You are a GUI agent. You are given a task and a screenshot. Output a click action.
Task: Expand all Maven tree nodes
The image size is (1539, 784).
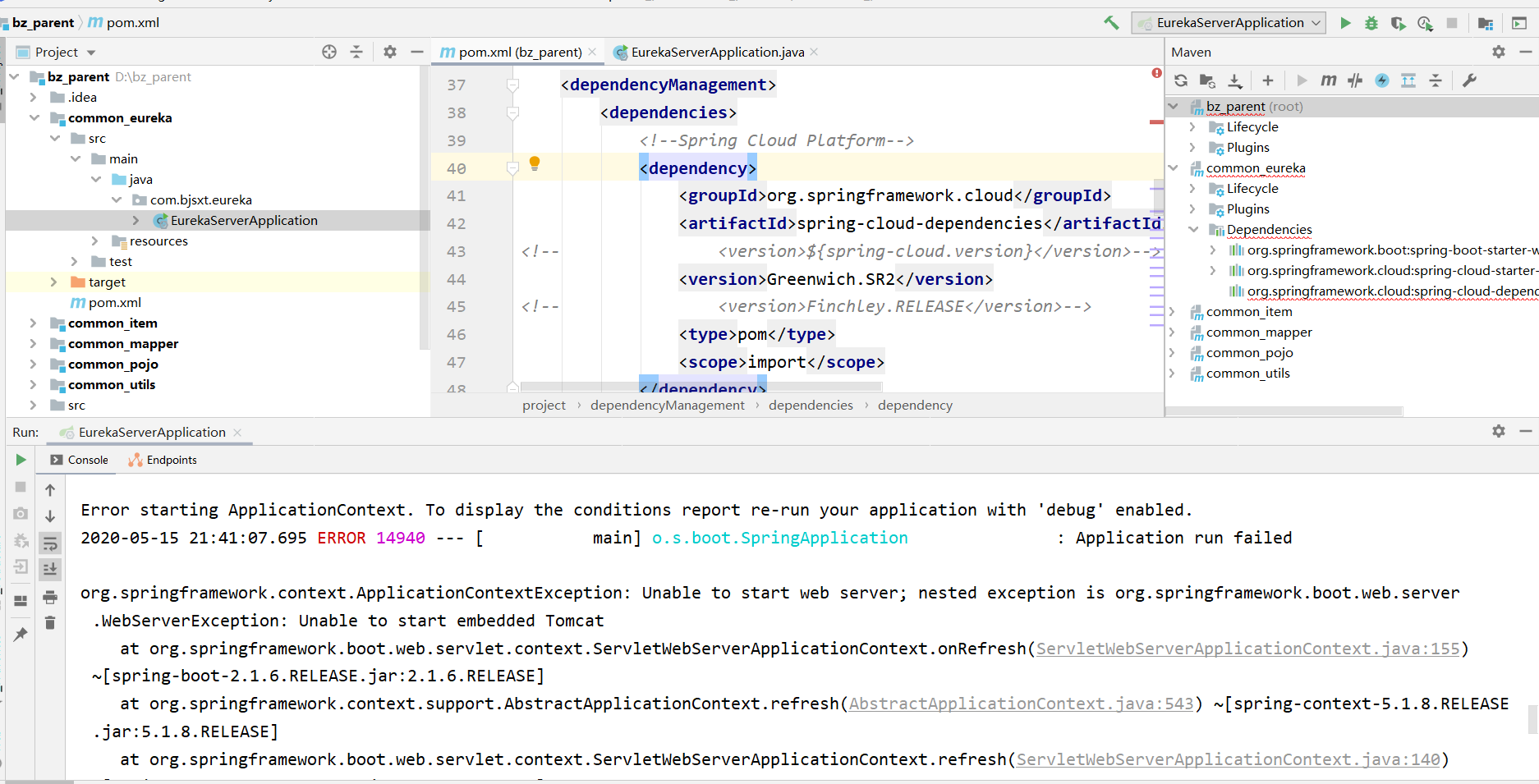click(1408, 80)
